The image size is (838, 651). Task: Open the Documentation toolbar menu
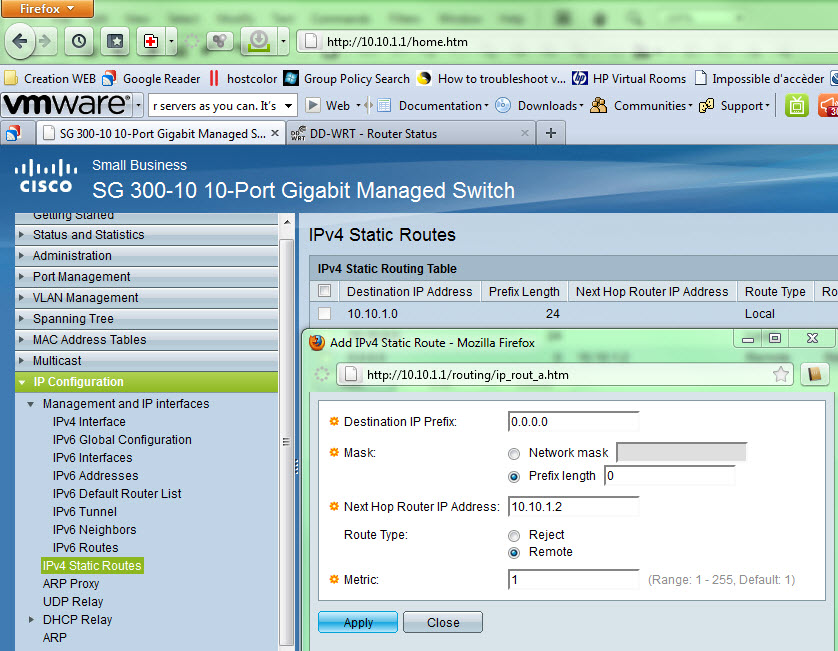pos(433,106)
